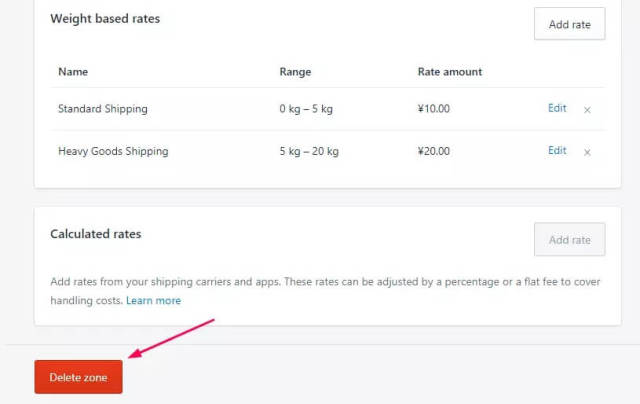Open the Learn more link
The image size is (640, 404).
[x=153, y=300]
